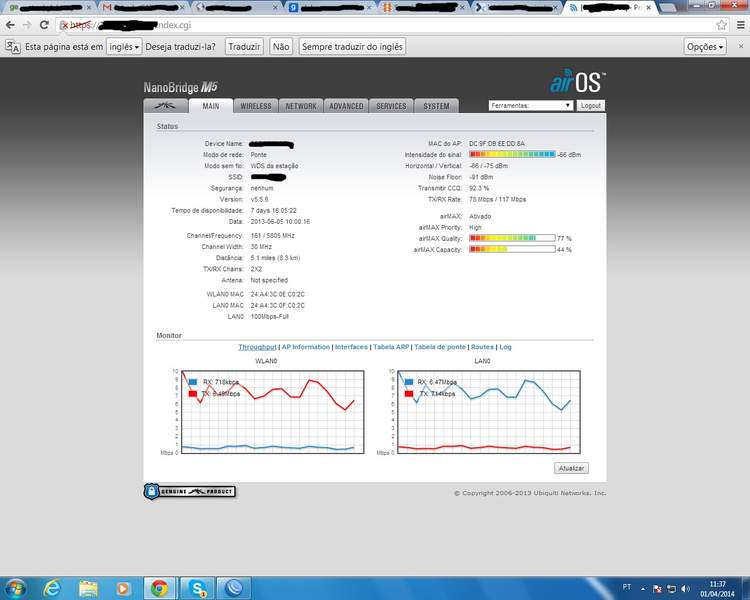This screenshot has height=600, width=750.
Task: Click the Genuine Product badge
Action: point(189,491)
